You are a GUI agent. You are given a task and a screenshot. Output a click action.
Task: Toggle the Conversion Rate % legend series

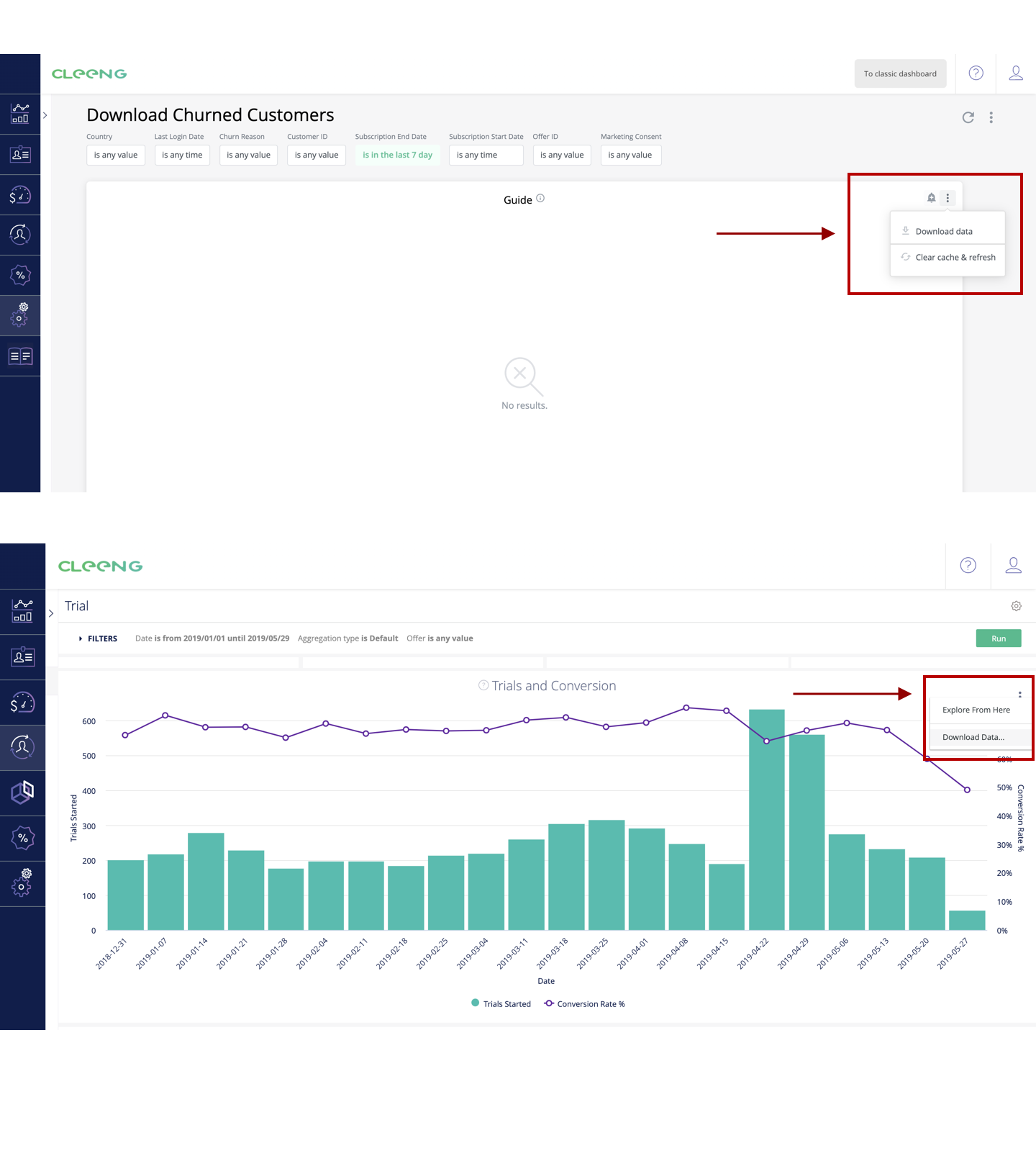point(585,1003)
